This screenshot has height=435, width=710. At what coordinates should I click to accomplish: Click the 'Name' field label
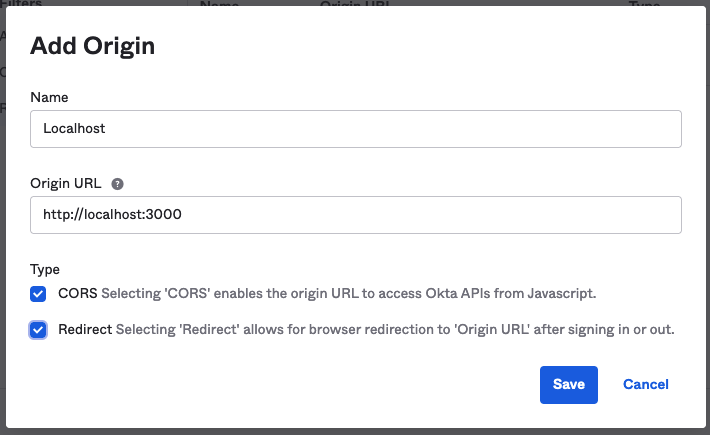[50, 97]
